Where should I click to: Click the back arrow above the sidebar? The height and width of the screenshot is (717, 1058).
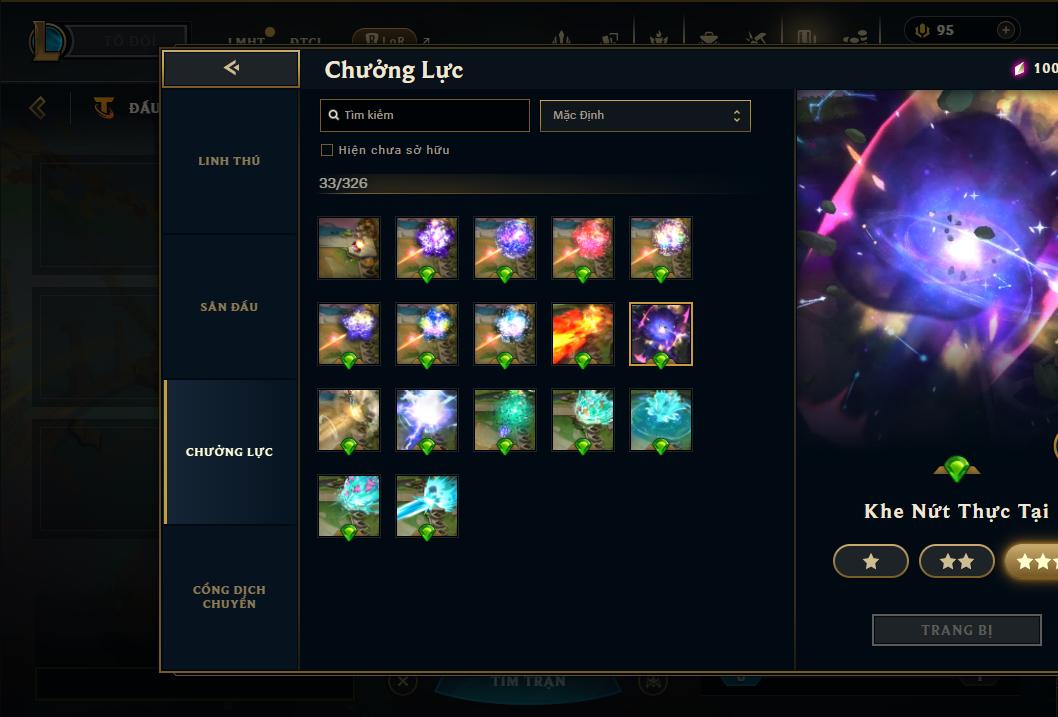click(x=231, y=68)
